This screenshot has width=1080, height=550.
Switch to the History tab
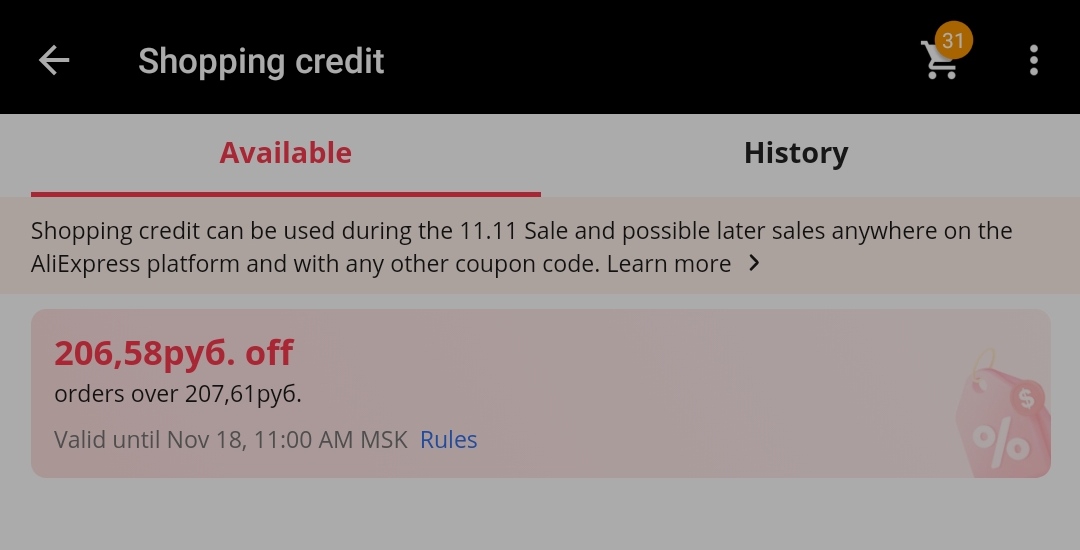click(796, 153)
